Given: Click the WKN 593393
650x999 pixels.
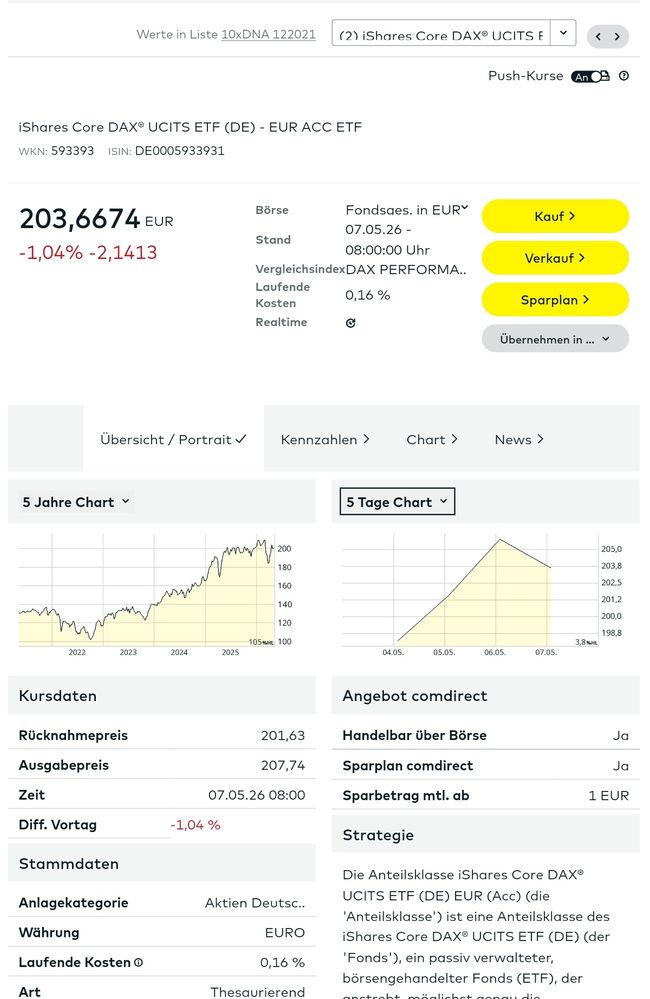Looking at the screenshot, I should 73,151.
